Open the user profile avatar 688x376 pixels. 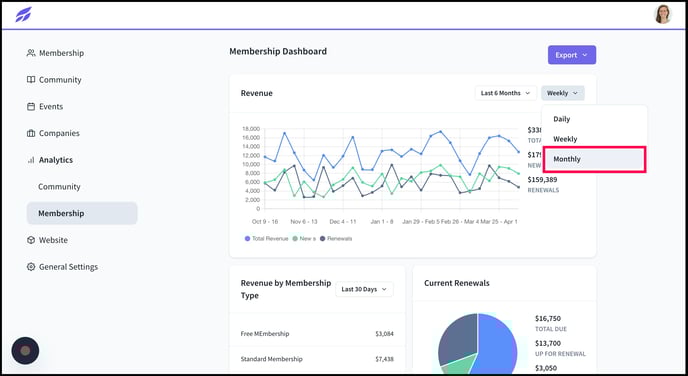(663, 14)
